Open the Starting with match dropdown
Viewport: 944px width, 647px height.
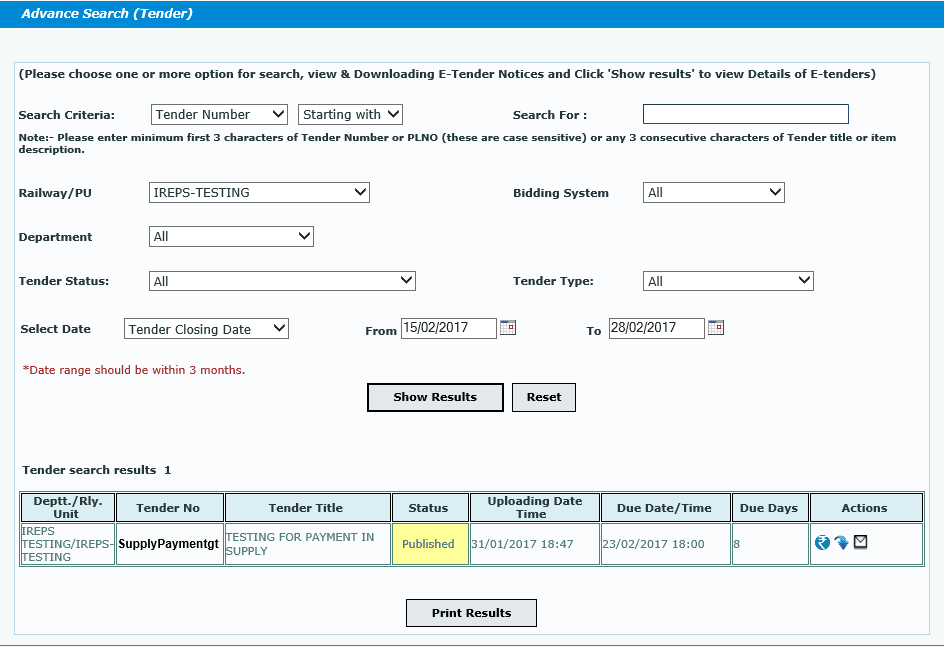click(x=350, y=114)
